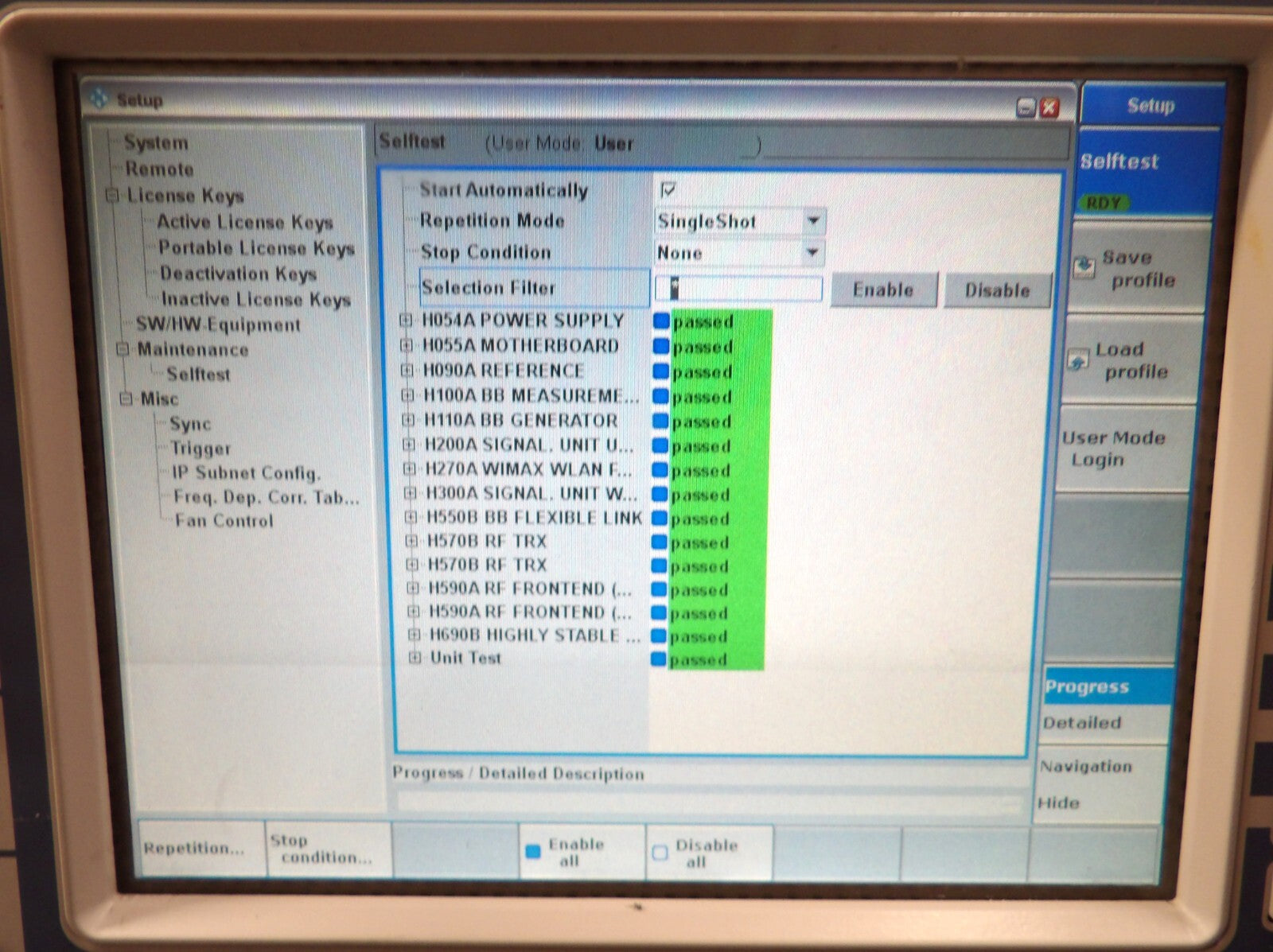1273x952 pixels.
Task: Click the green passed status for Unit Test
Action: 715,659
